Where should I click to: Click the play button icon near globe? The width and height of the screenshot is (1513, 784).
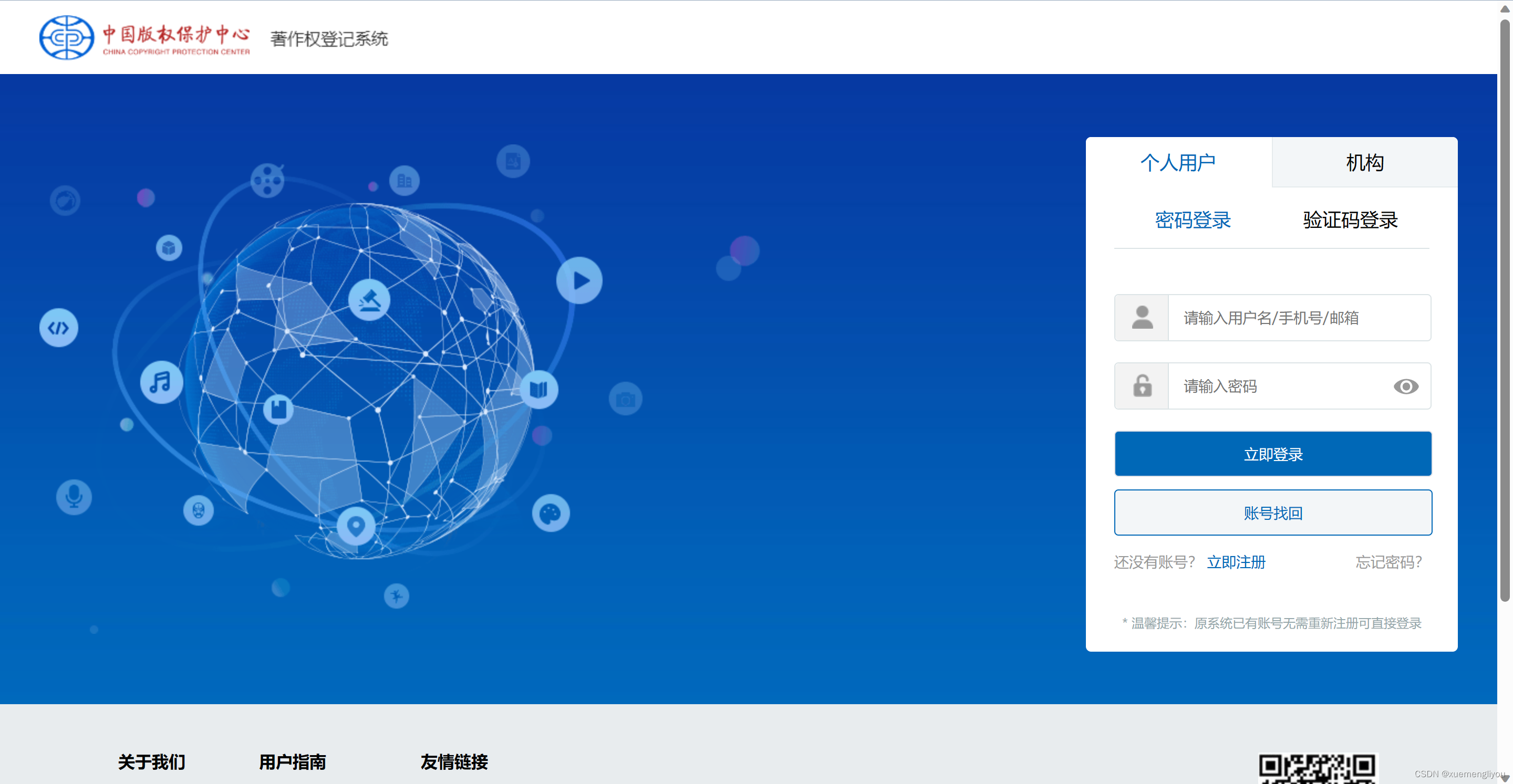pos(579,281)
